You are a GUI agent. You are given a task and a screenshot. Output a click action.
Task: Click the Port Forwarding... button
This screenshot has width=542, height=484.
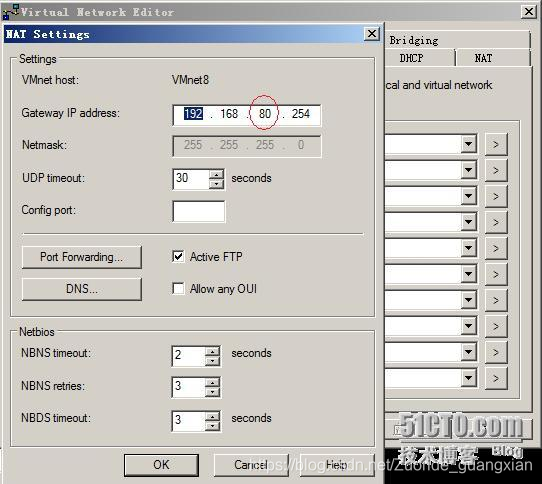[x=82, y=257]
